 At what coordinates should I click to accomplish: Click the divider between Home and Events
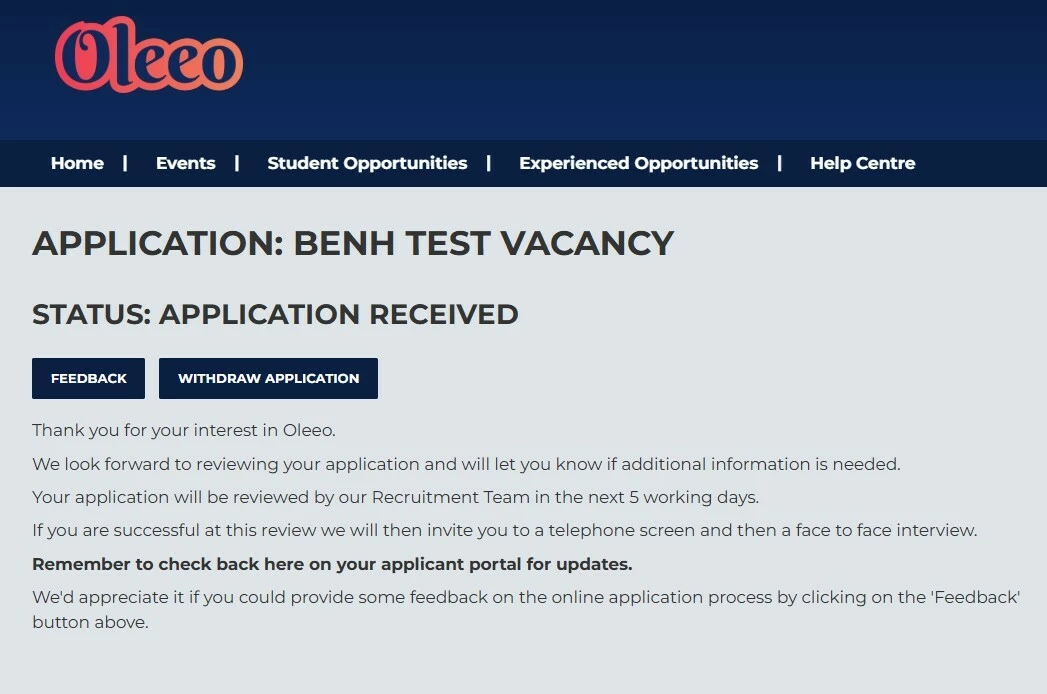(x=125, y=163)
